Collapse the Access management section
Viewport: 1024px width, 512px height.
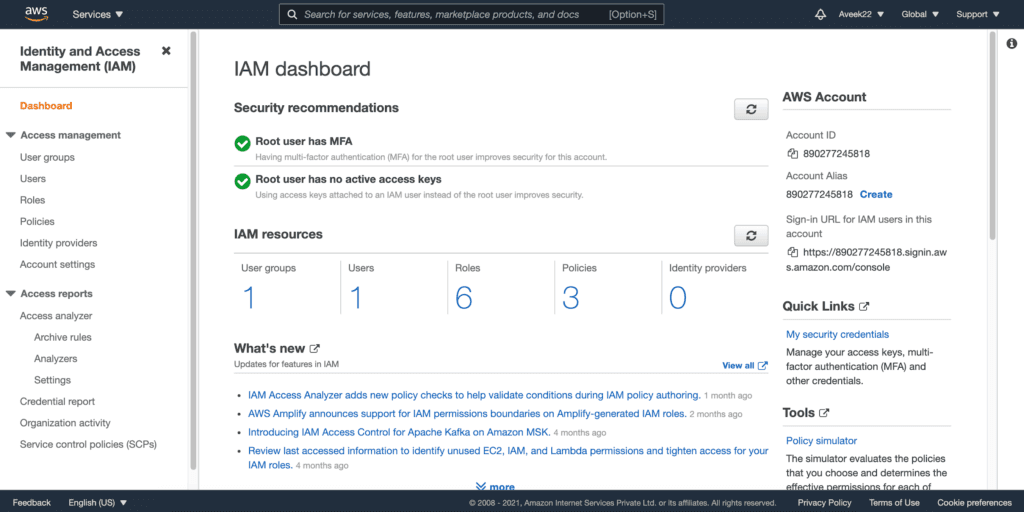[10, 135]
